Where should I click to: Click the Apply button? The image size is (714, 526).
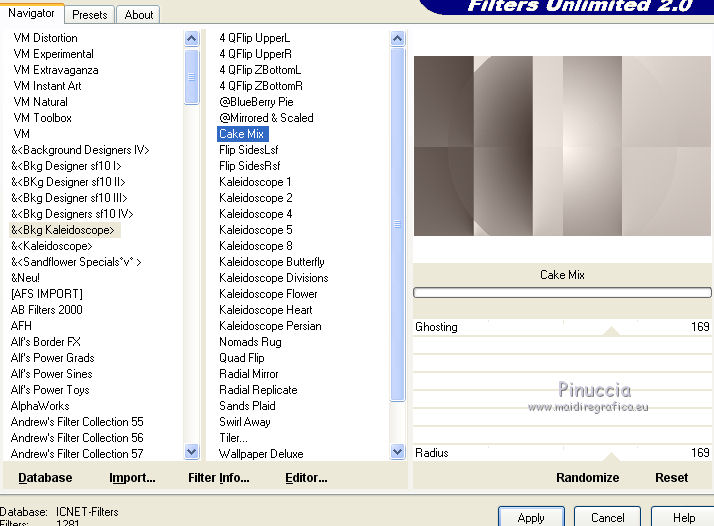click(531, 517)
